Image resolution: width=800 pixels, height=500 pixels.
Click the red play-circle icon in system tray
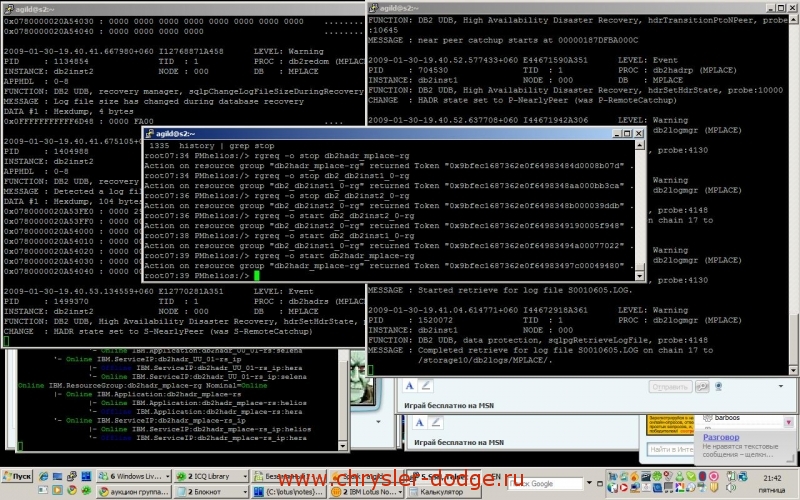click(x=623, y=488)
